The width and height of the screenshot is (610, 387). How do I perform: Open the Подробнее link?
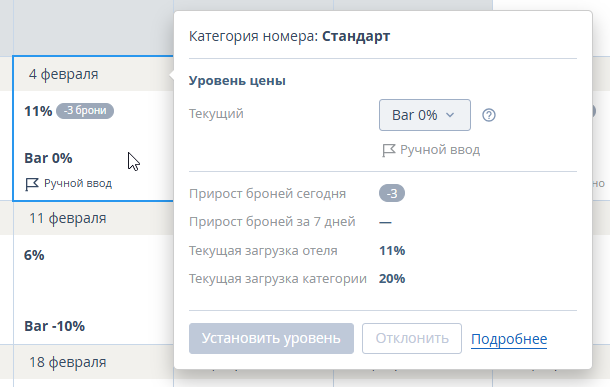pyautogui.click(x=509, y=339)
